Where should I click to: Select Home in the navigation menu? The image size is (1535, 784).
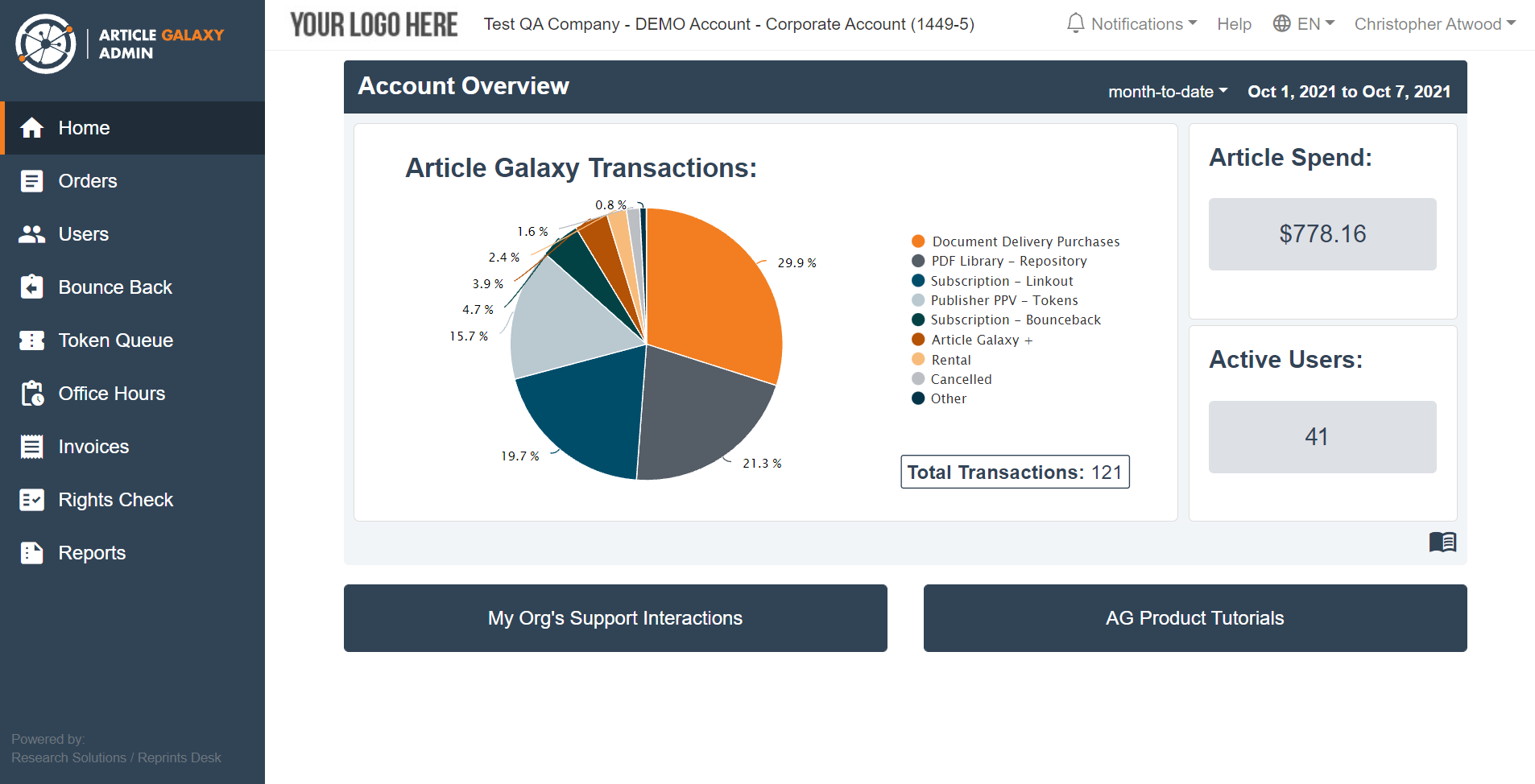click(84, 127)
